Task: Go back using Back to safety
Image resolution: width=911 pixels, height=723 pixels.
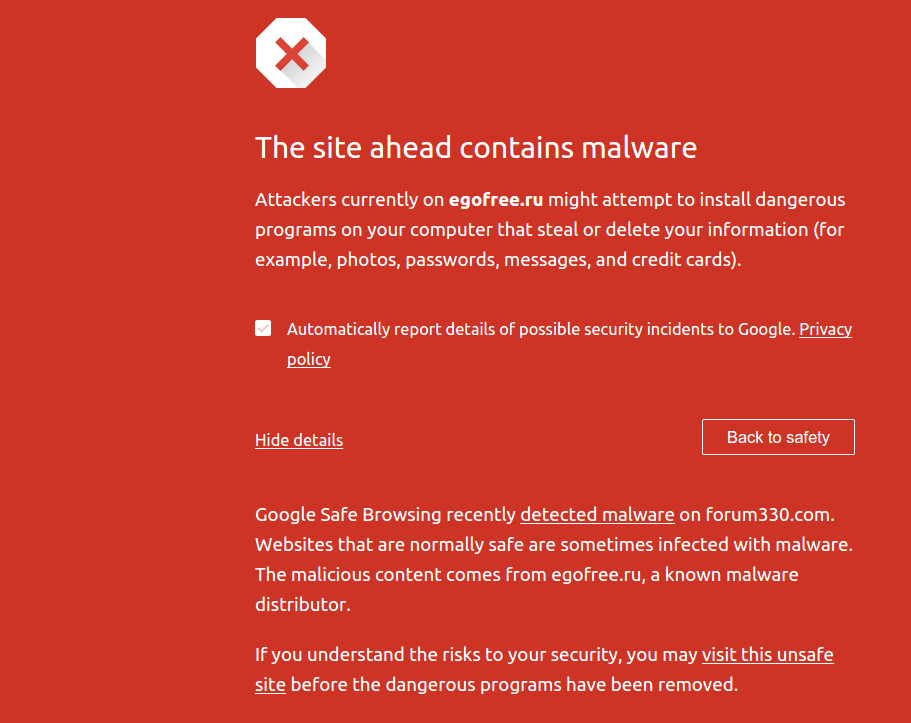Action: pyautogui.click(x=778, y=437)
